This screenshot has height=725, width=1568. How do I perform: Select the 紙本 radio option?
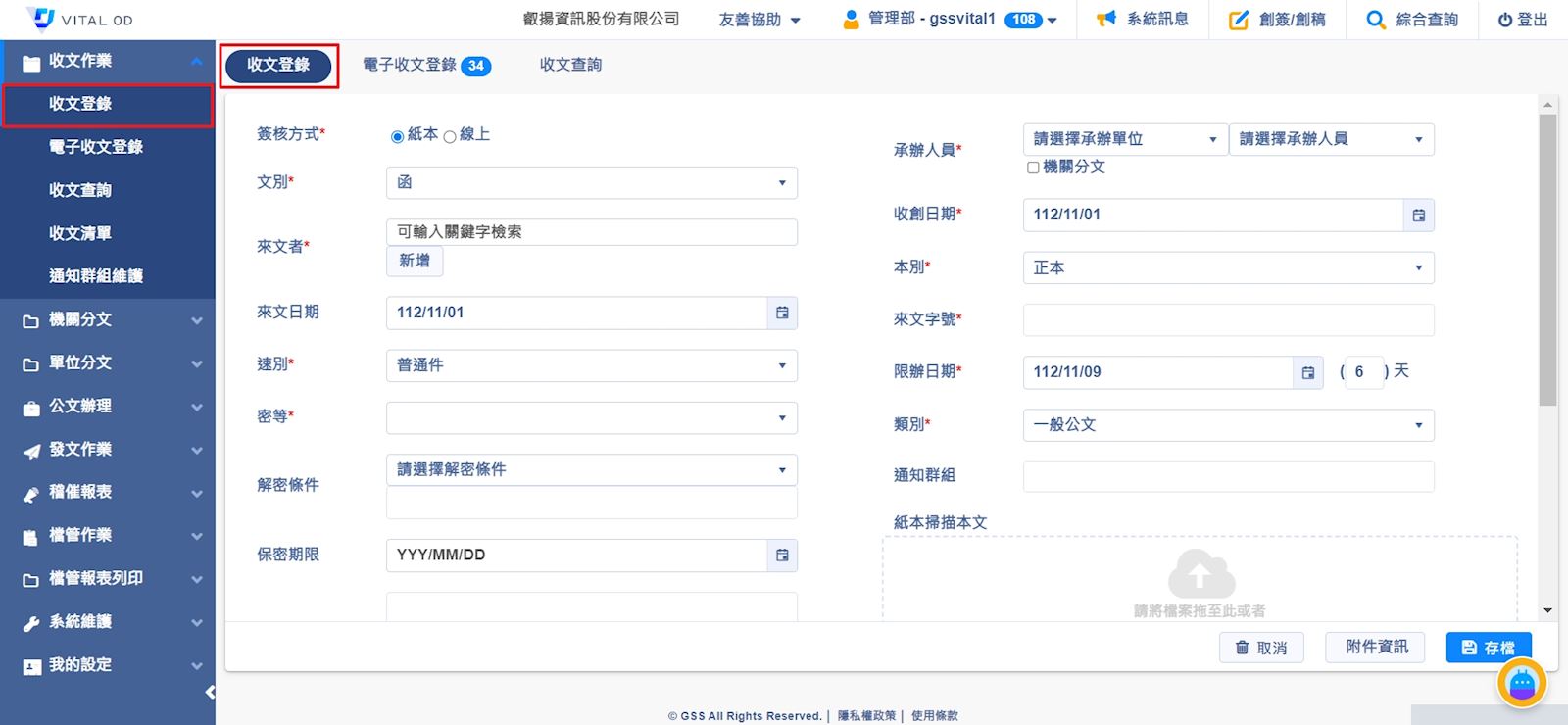(397, 136)
